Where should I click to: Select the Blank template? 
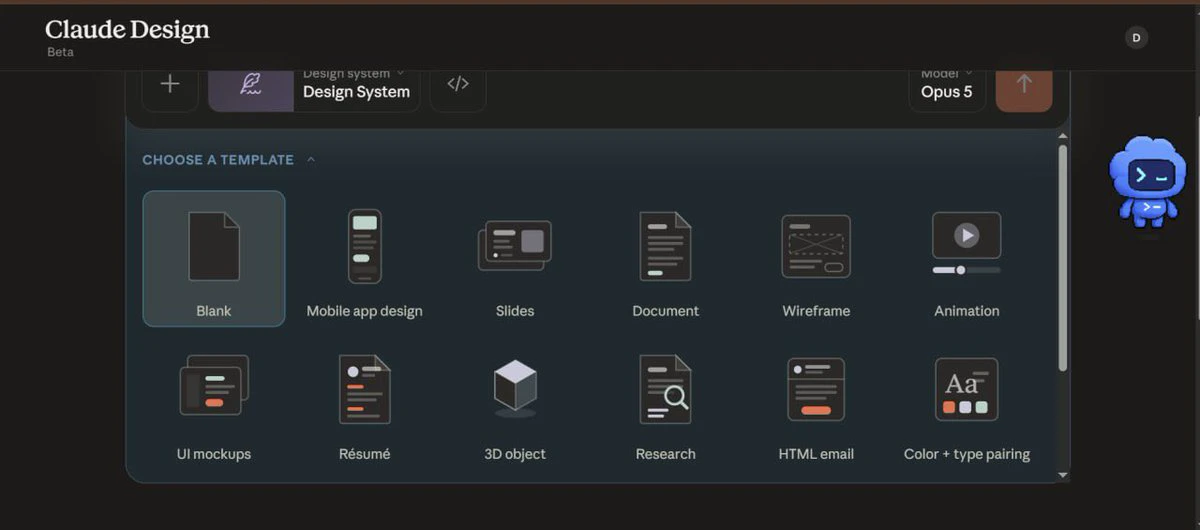pyautogui.click(x=214, y=259)
